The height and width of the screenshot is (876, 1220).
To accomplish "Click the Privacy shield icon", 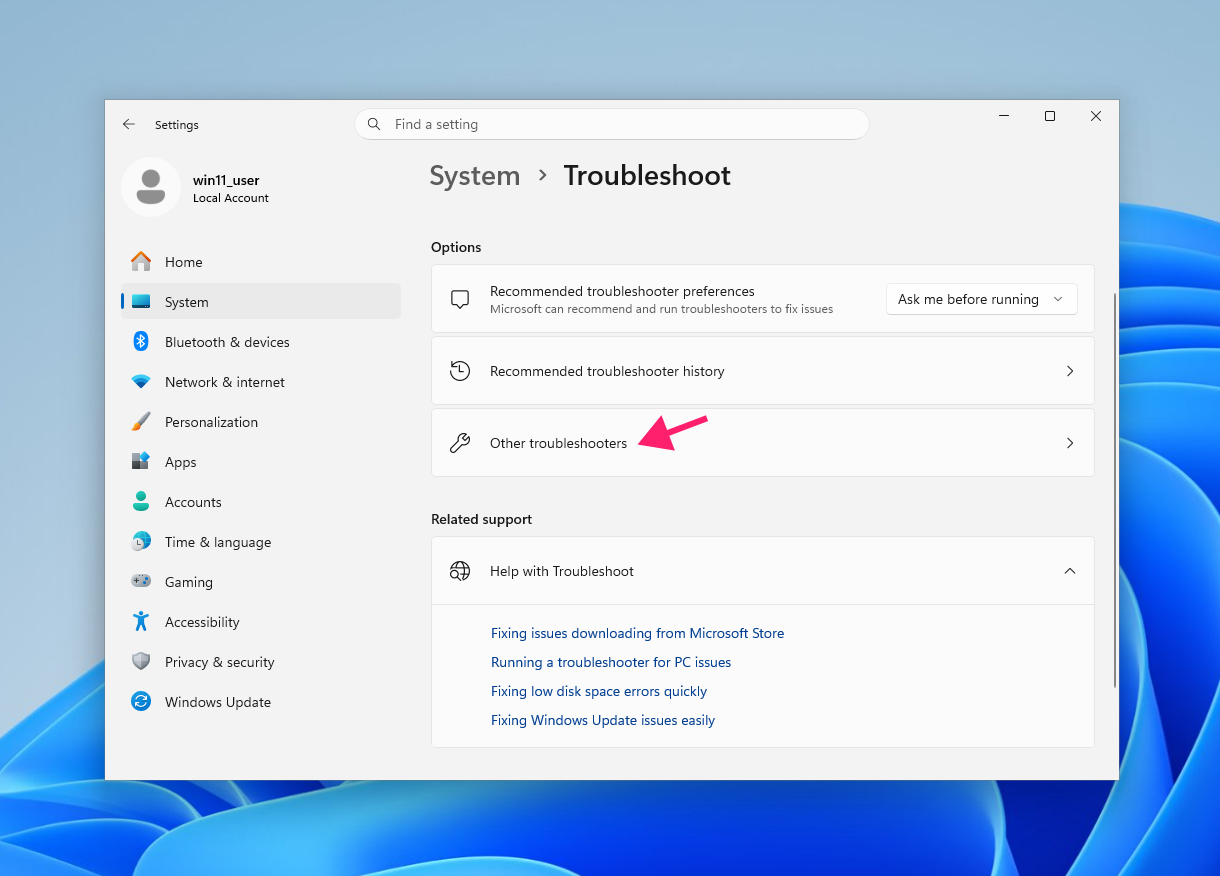I will (x=141, y=661).
